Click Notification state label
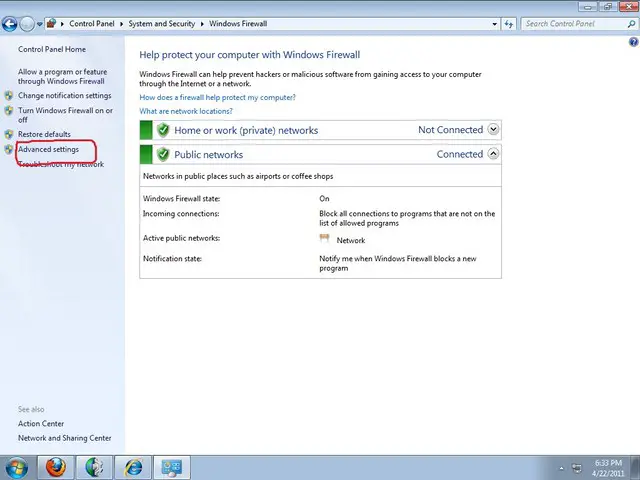The height and width of the screenshot is (480, 640). (x=172, y=259)
